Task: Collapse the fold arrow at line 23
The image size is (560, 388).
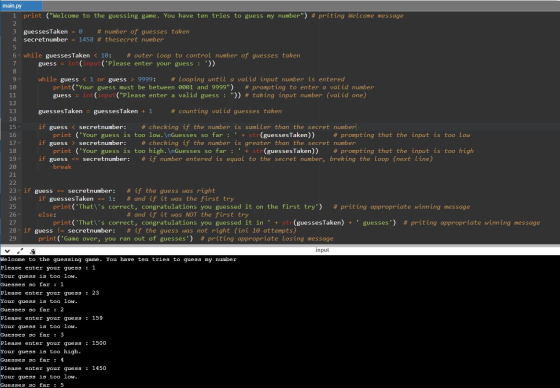Action: pyautogui.click(x=19, y=190)
